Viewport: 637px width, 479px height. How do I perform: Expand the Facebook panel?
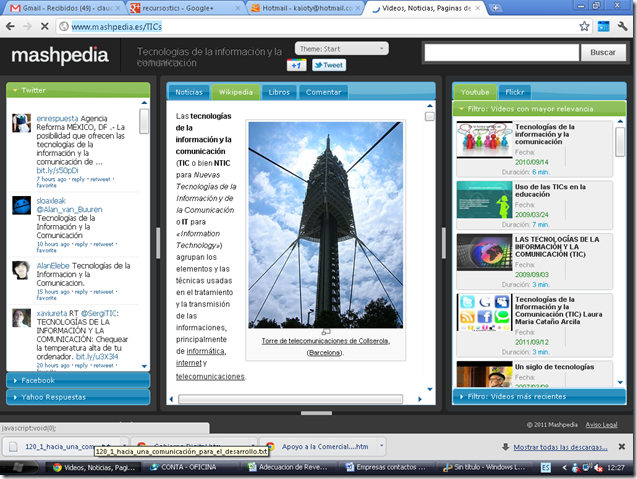(x=78, y=380)
